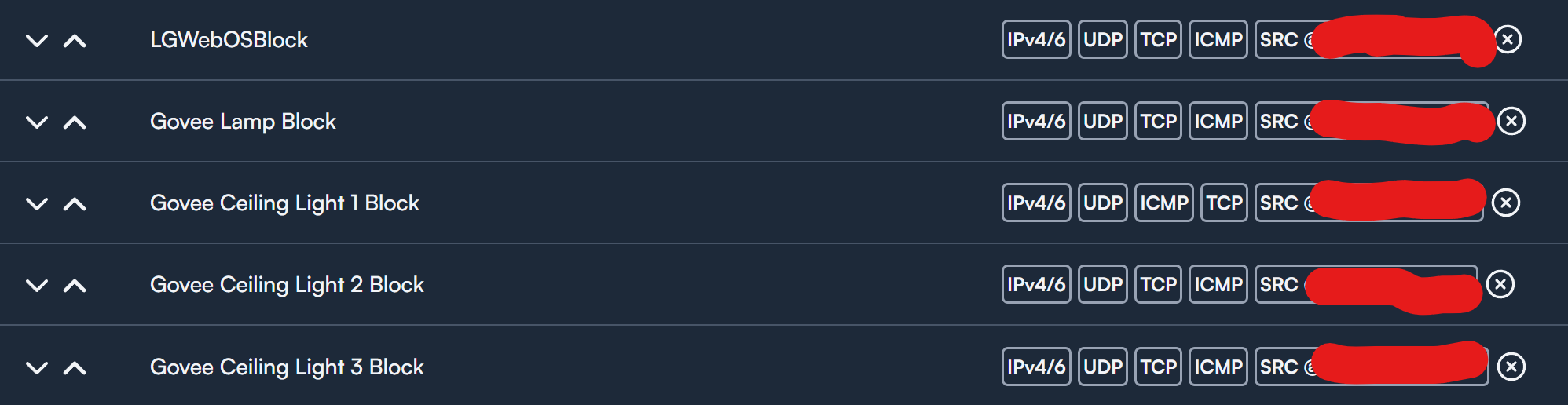The width and height of the screenshot is (1568, 405).
Task: Remove the Govee Lamp Block rule
Action: point(1511,121)
